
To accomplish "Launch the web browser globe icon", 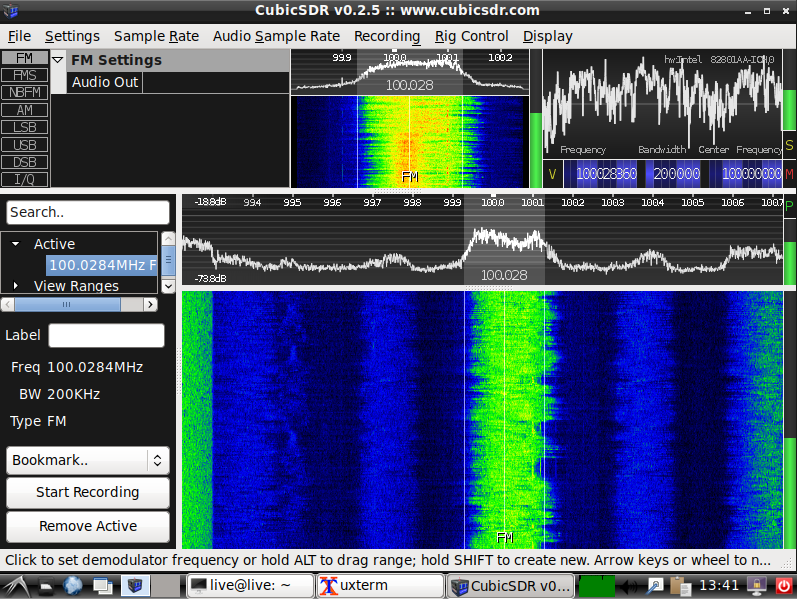I will point(73,586).
